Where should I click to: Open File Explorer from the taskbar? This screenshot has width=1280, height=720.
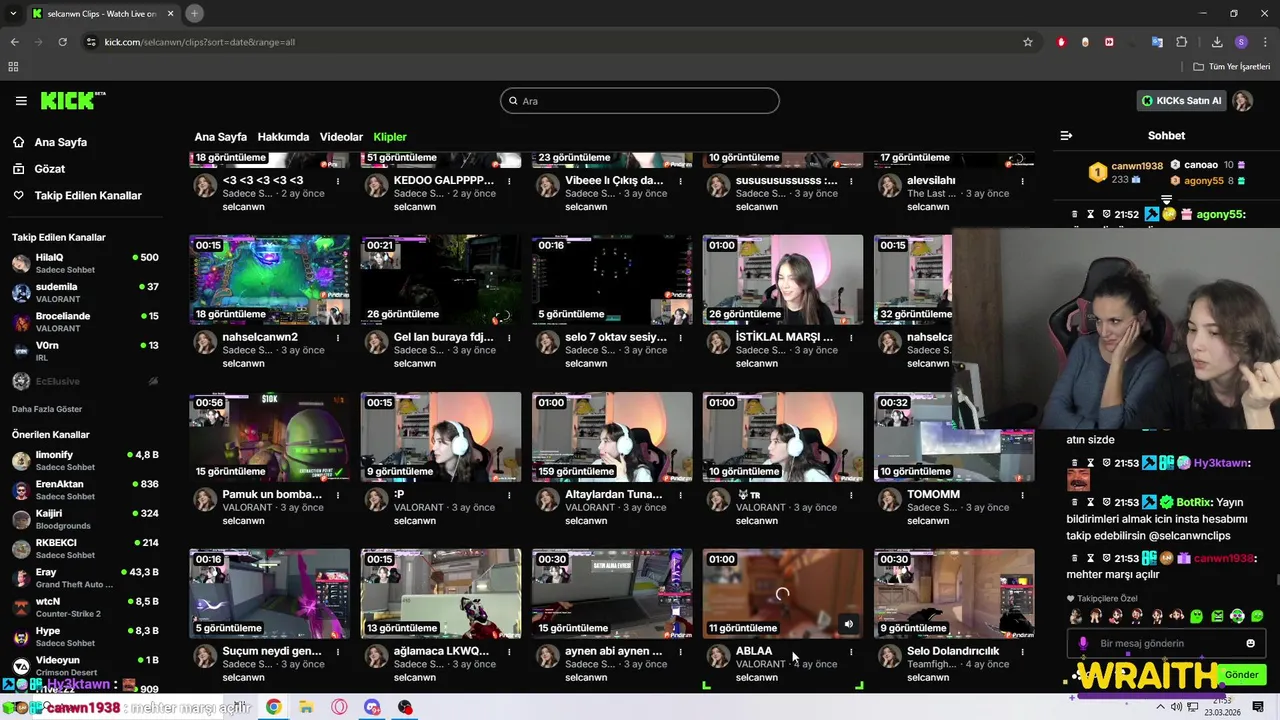coord(306,707)
